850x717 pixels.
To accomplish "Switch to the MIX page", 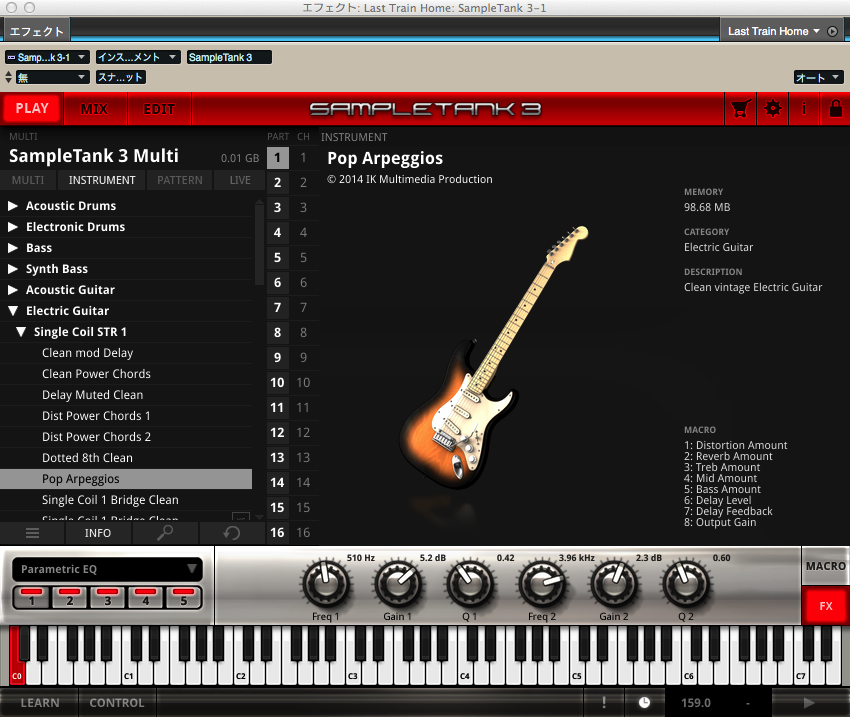I will [95, 109].
